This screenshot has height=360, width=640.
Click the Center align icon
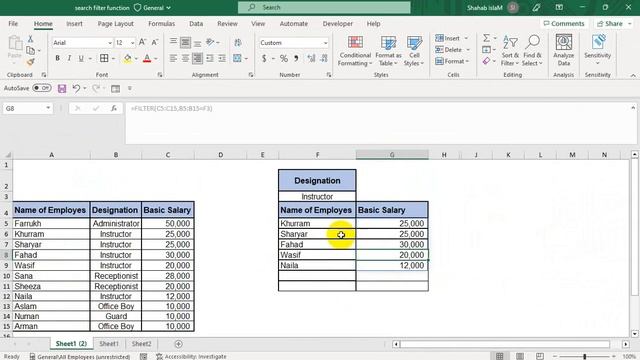pyautogui.click(x=185, y=59)
